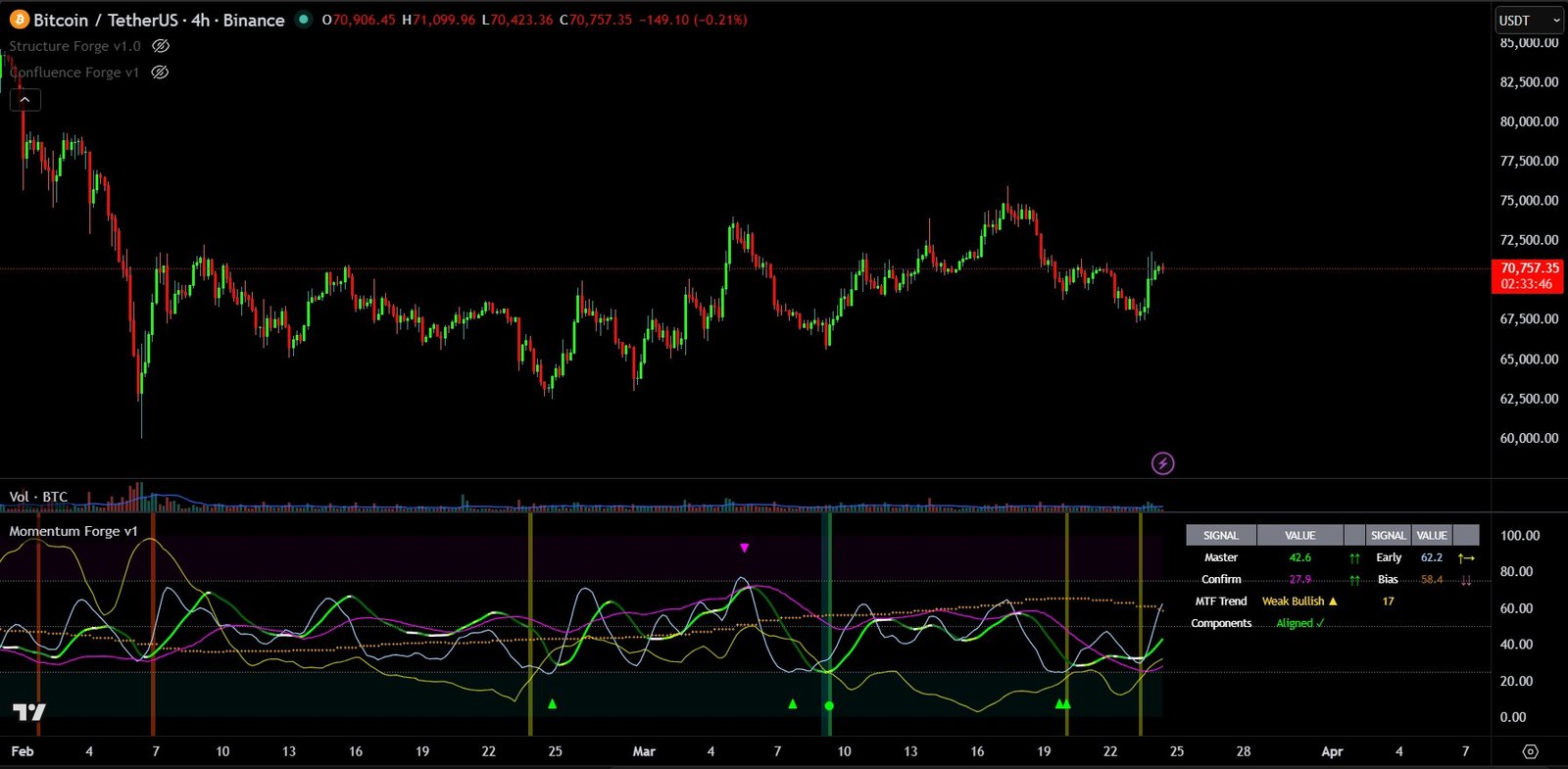
Task: Click the Bias value 58.4
Action: point(1431,579)
